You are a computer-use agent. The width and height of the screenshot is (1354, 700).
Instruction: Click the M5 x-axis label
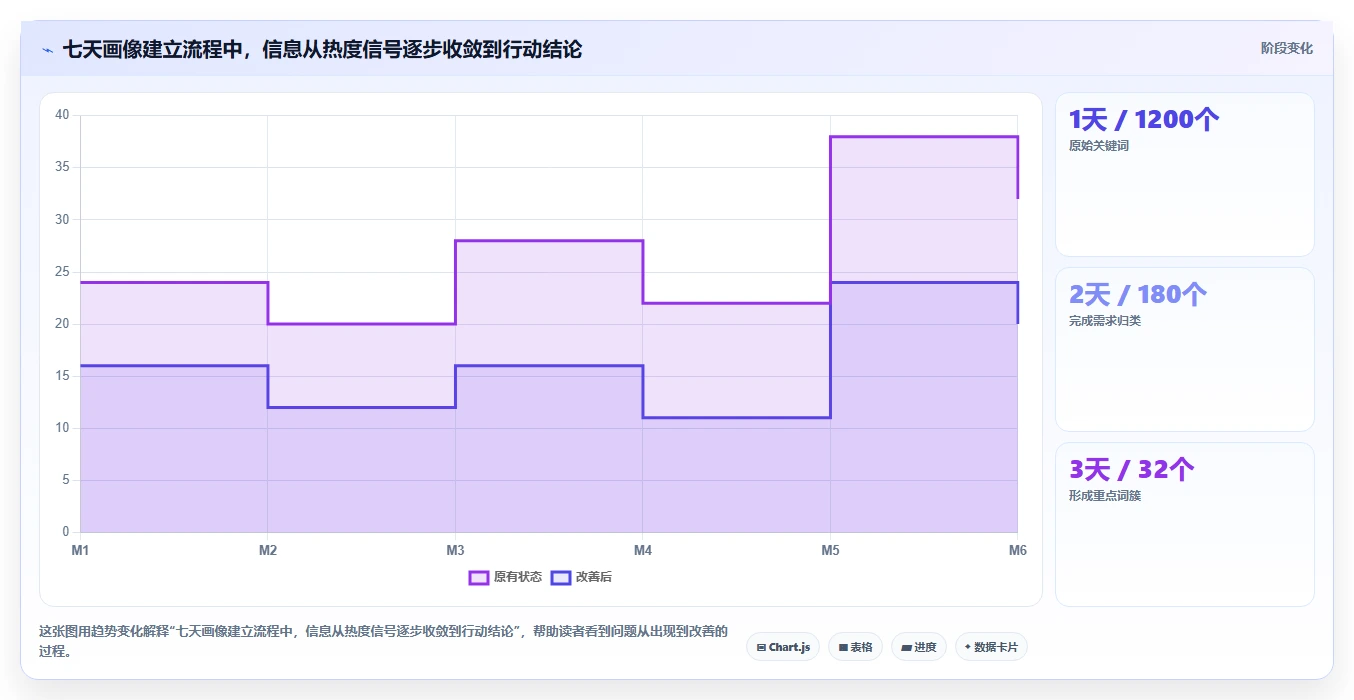(830, 550)
